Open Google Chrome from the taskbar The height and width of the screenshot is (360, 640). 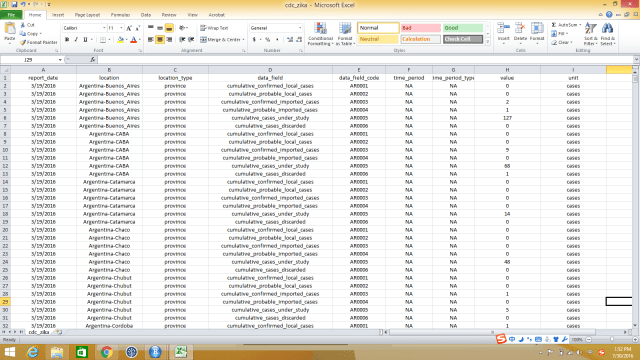pos(107,352)
